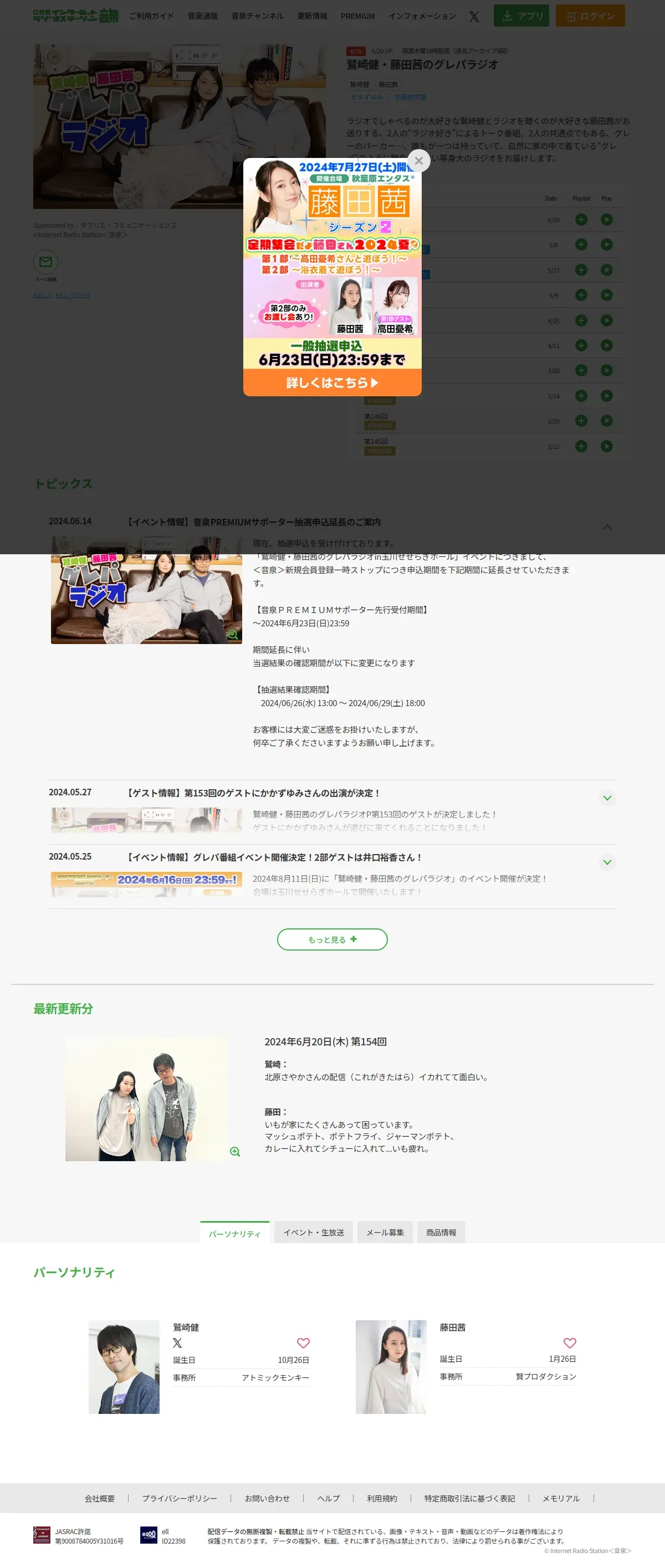Screen dimensions: 665x1568
Task: Enlarge the 第154回 episode photo via zoom icon
Action: (235, 1152)
